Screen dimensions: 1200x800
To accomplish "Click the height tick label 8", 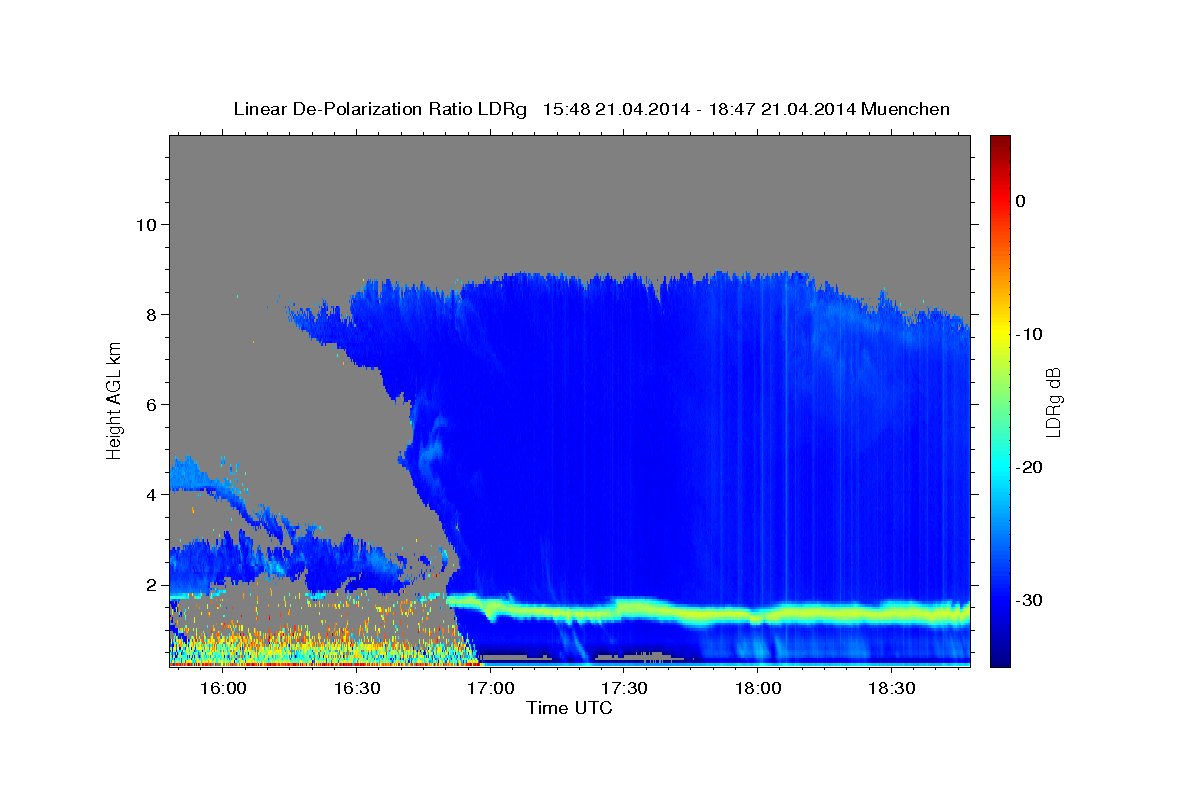I will click(x=151, y=314).
